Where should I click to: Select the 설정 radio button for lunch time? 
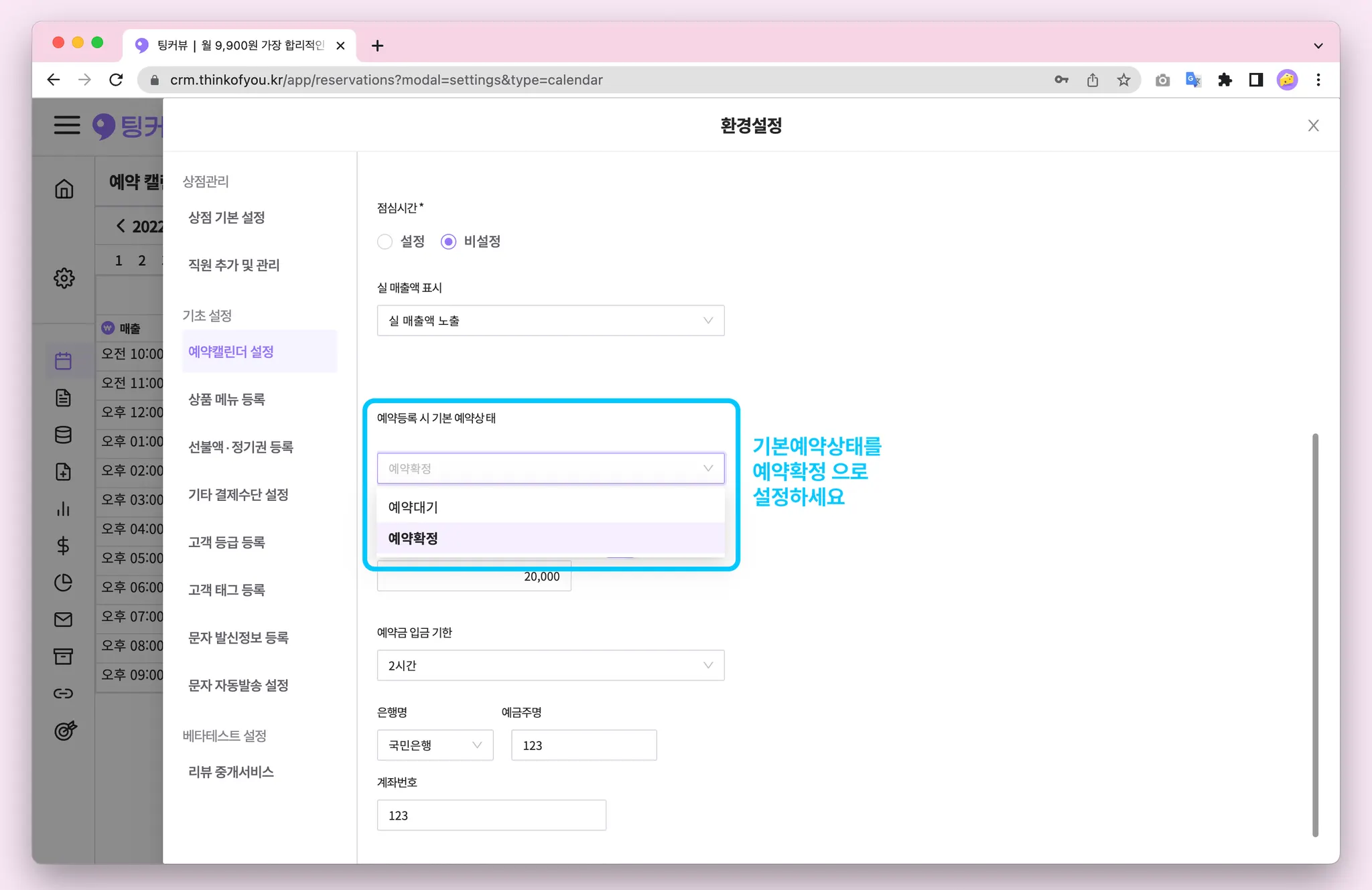(x=385, y=242)
